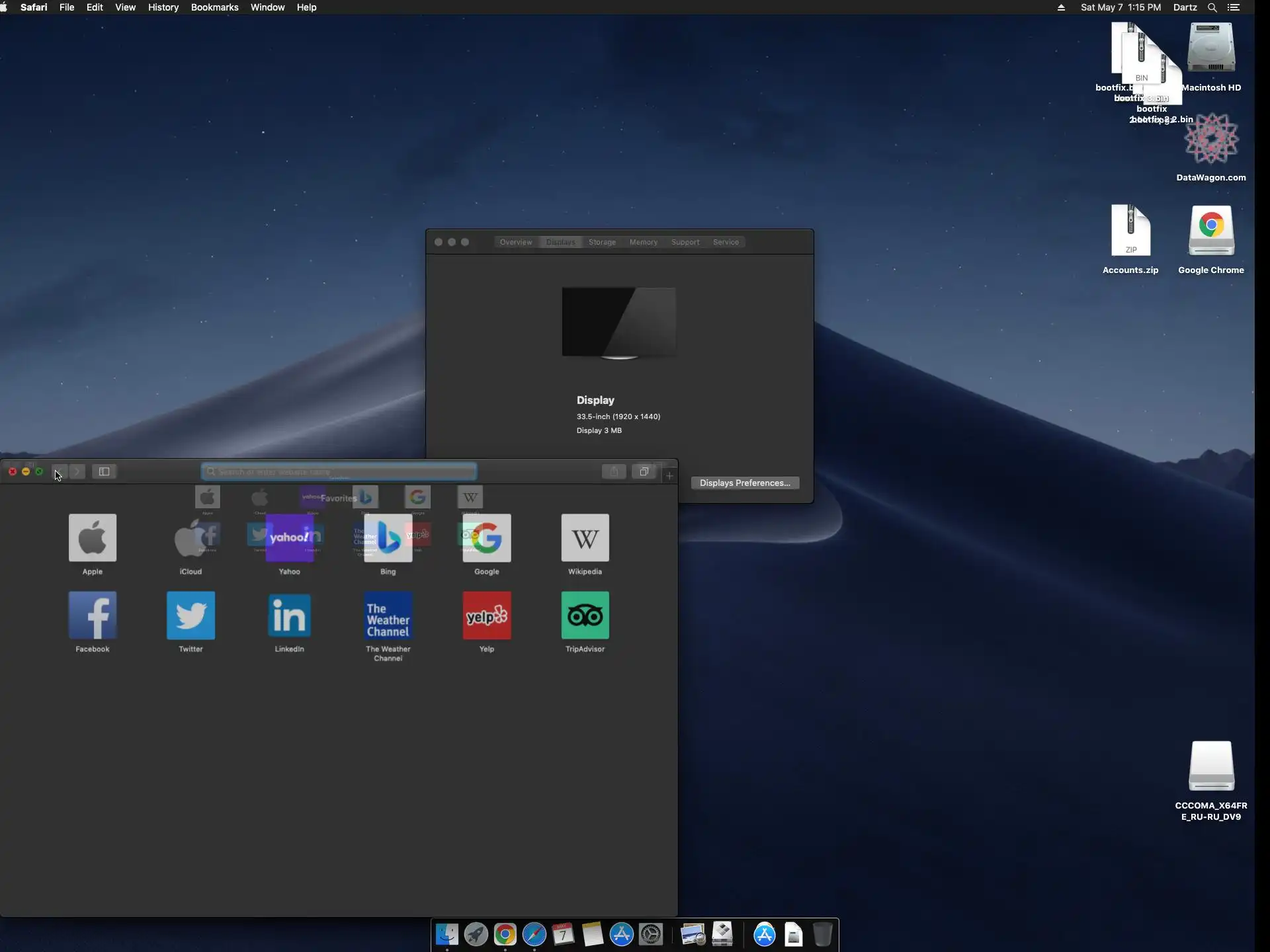Open the History menu
The height and width of the screenshot is (952, 1270).
coord(163,7)
